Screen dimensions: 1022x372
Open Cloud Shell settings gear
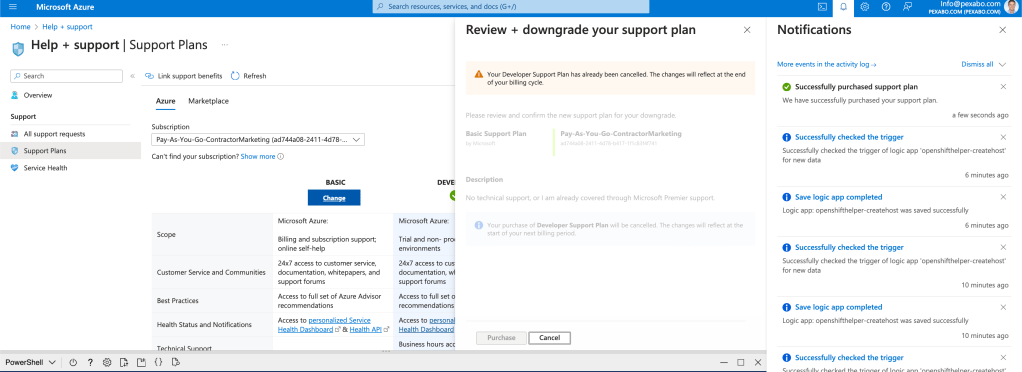(108, 362)
